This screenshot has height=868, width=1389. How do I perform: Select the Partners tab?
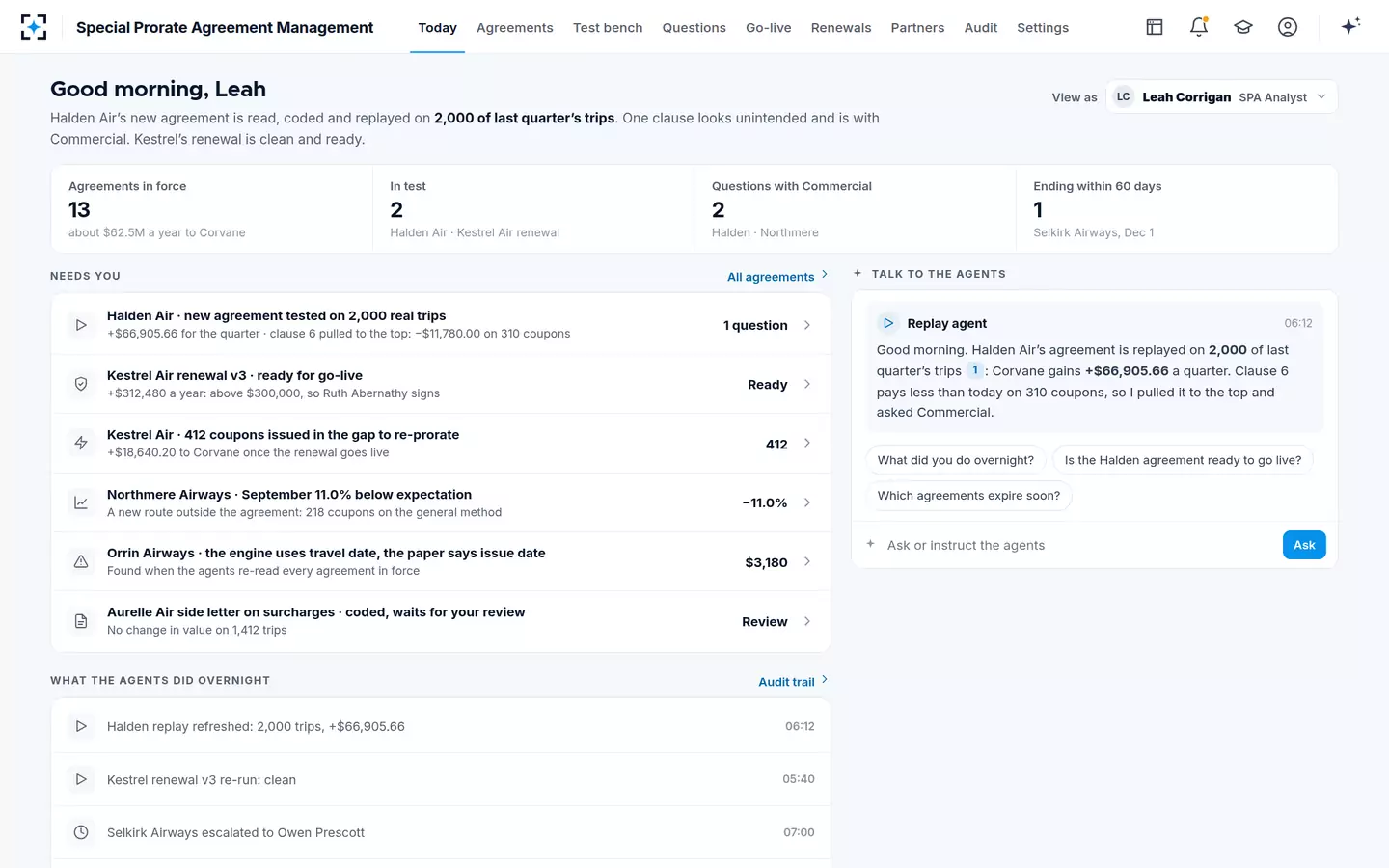(x=917, y=27)
